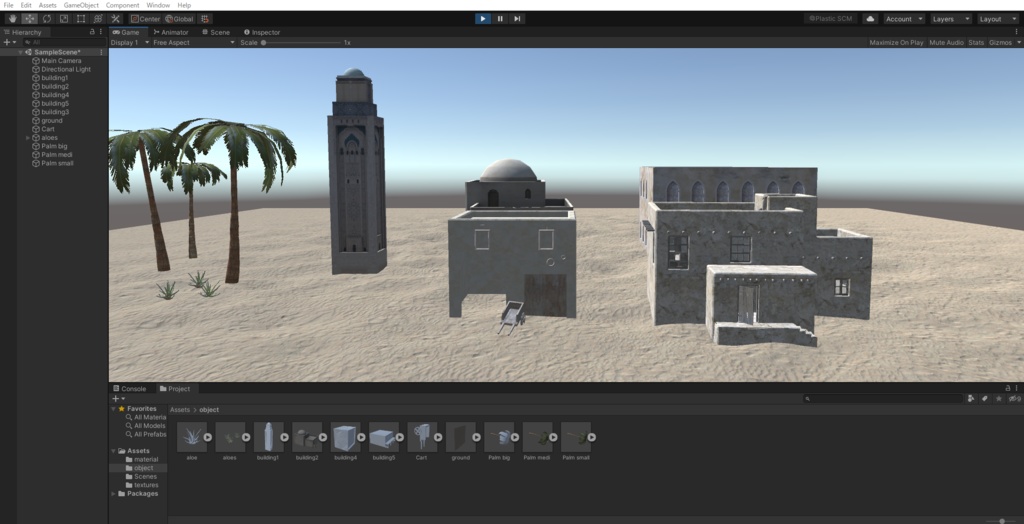The image size is (1024, 524).
Task: Open the Gizmos dropdown arrow
Action: [x=1019, y=42]
